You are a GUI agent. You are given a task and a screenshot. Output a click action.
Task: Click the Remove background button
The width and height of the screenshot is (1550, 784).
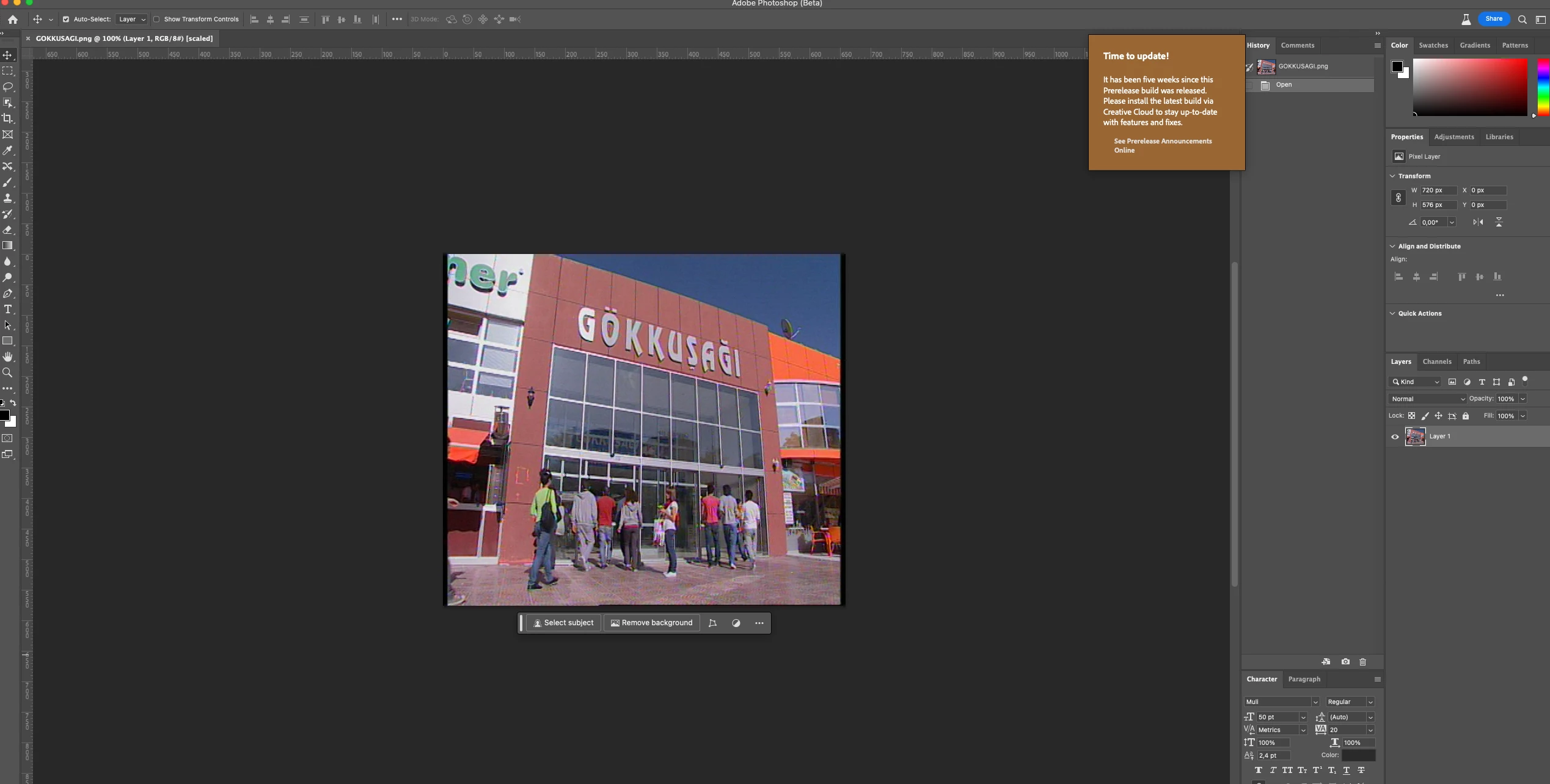(651, 623)
